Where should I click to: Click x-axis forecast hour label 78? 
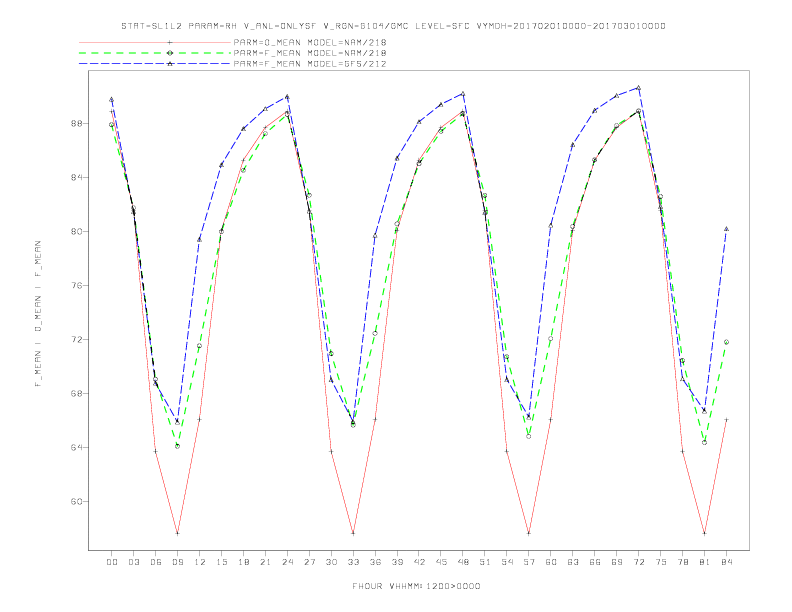point(683,562)
